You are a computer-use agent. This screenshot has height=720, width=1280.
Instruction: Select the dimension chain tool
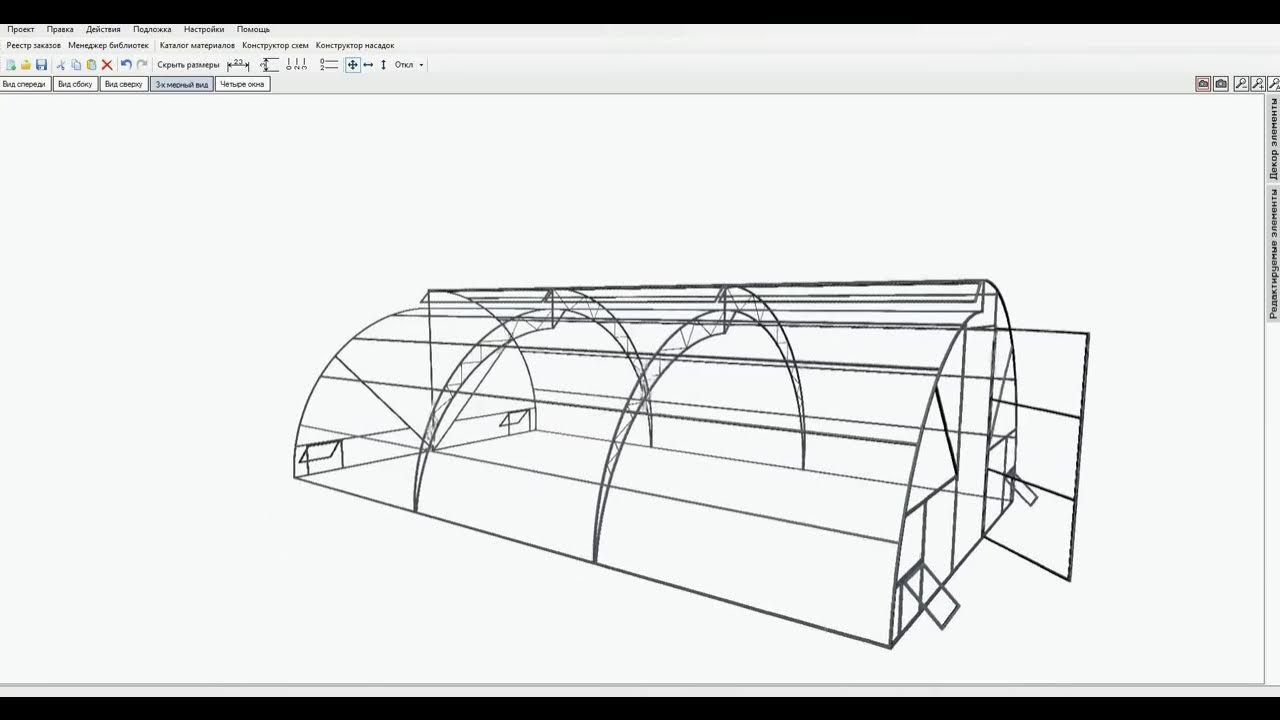click(296, 64)
